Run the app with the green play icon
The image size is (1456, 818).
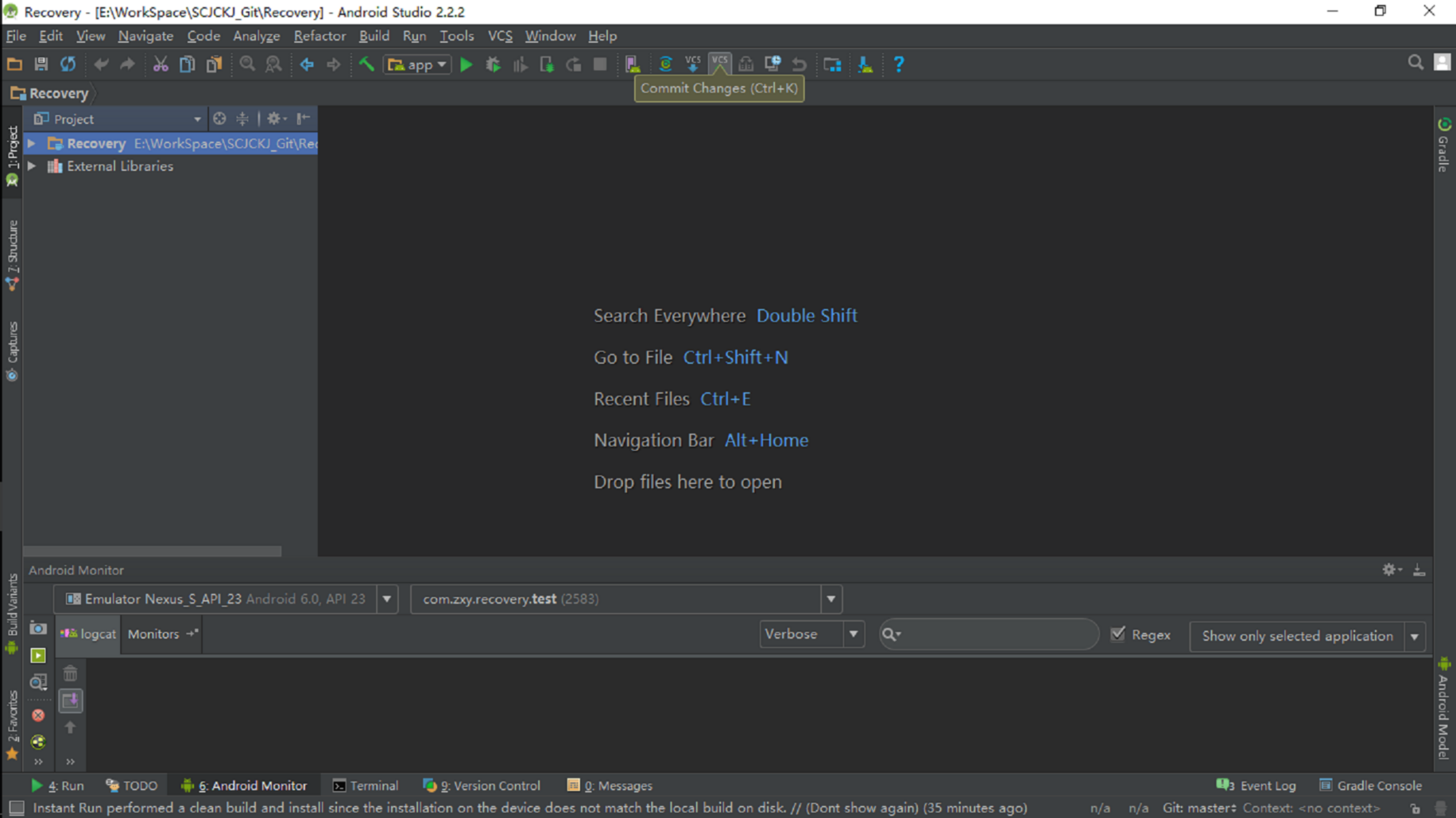467,64
